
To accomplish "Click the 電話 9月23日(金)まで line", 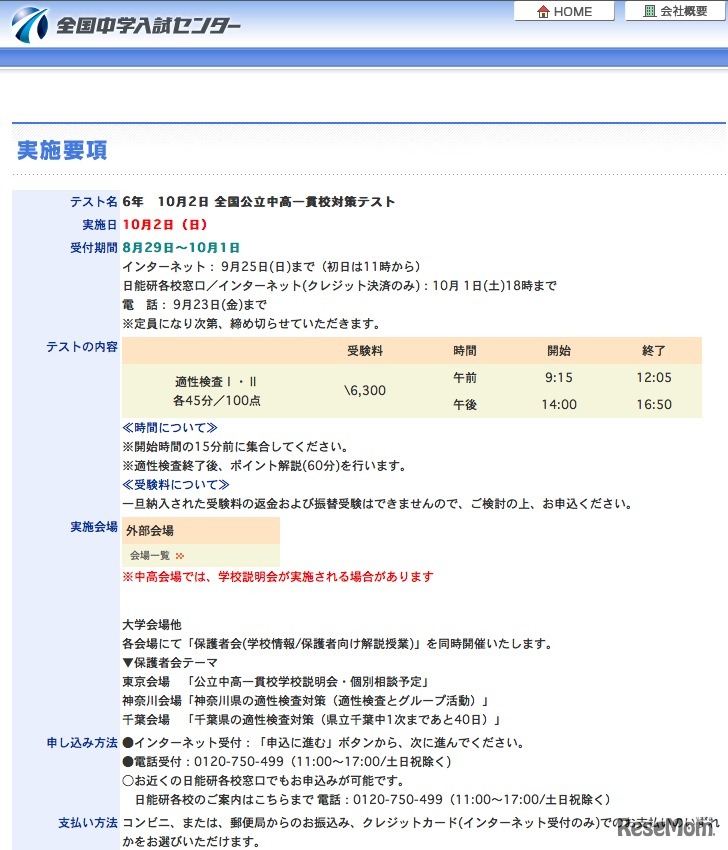I will 195,305.
